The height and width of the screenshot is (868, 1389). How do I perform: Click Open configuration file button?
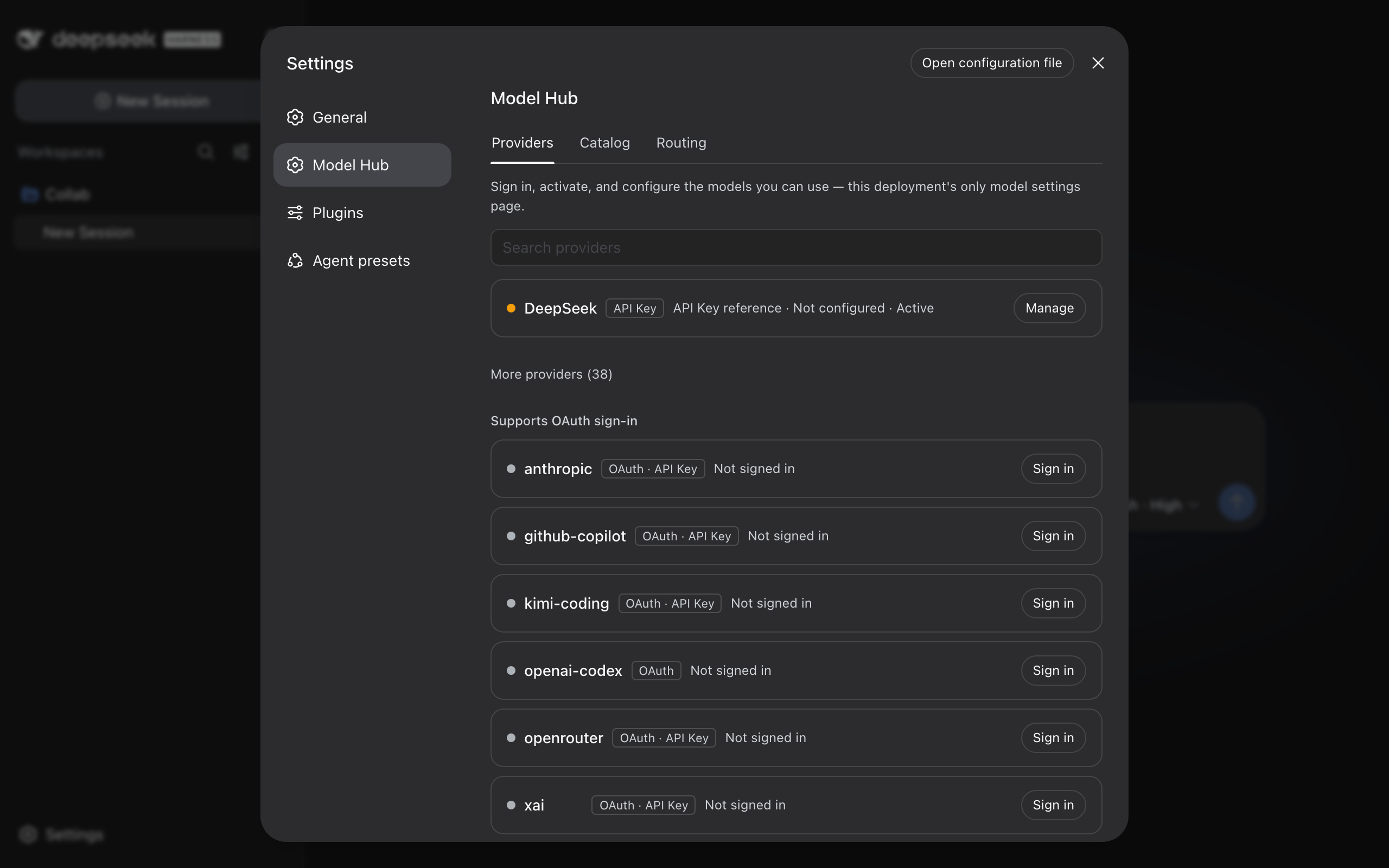click(x=992, y=63)
